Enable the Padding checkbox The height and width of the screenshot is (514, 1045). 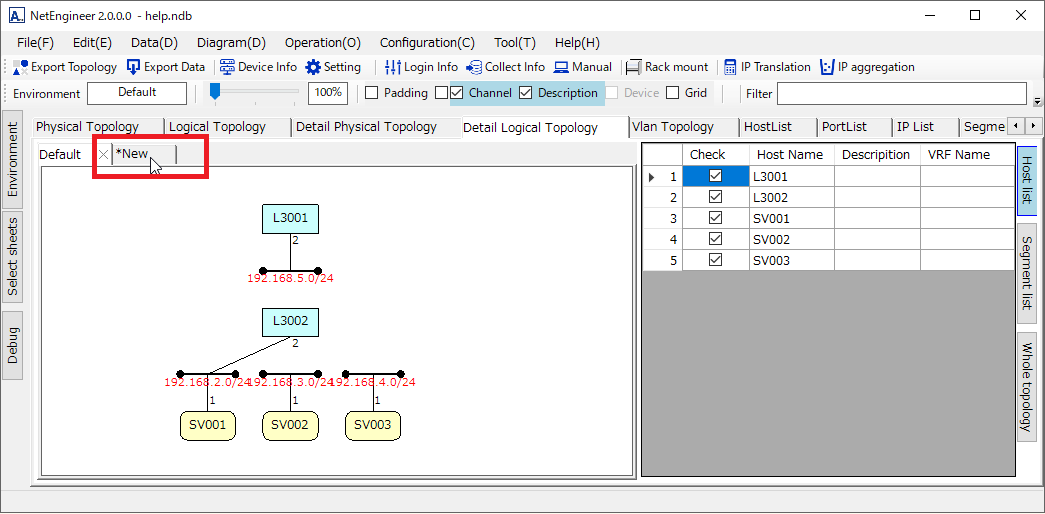(372, 93)
